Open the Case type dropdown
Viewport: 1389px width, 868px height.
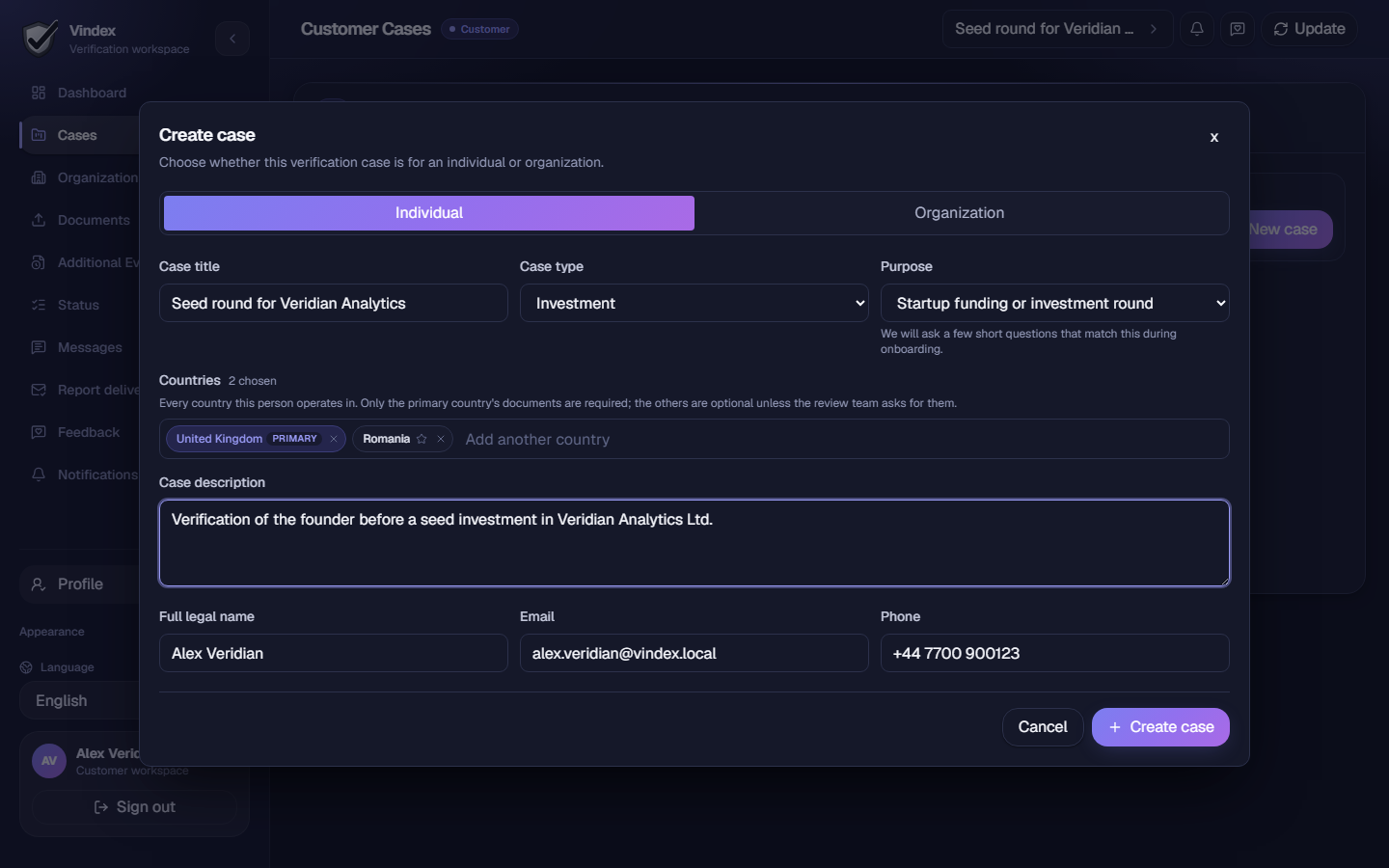point(694,303)
